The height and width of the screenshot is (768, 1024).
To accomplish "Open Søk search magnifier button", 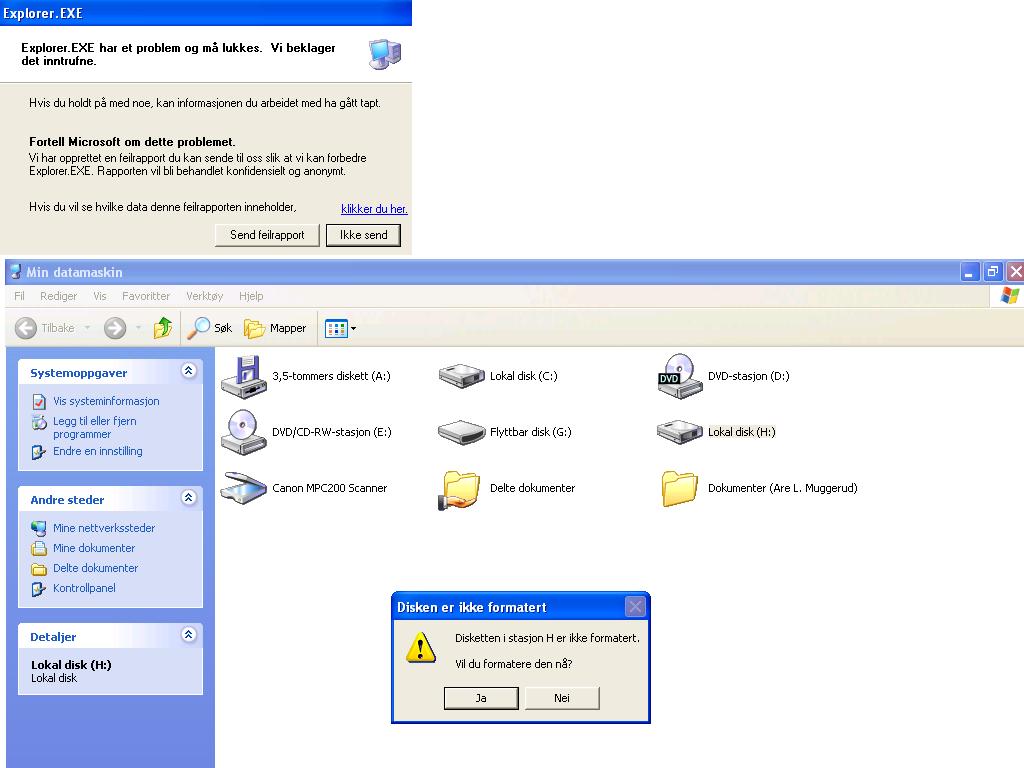I will (210, 328).
